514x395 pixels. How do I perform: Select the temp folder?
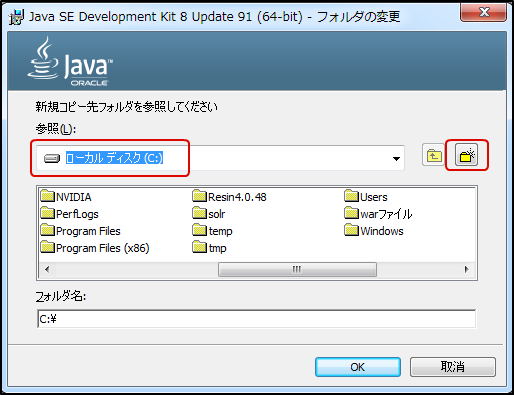213,231
